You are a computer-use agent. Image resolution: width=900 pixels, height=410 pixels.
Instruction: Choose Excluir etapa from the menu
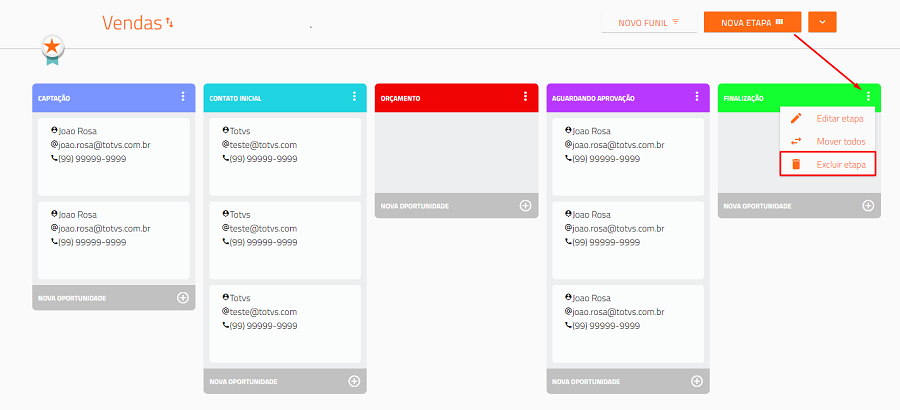[828, 164]
